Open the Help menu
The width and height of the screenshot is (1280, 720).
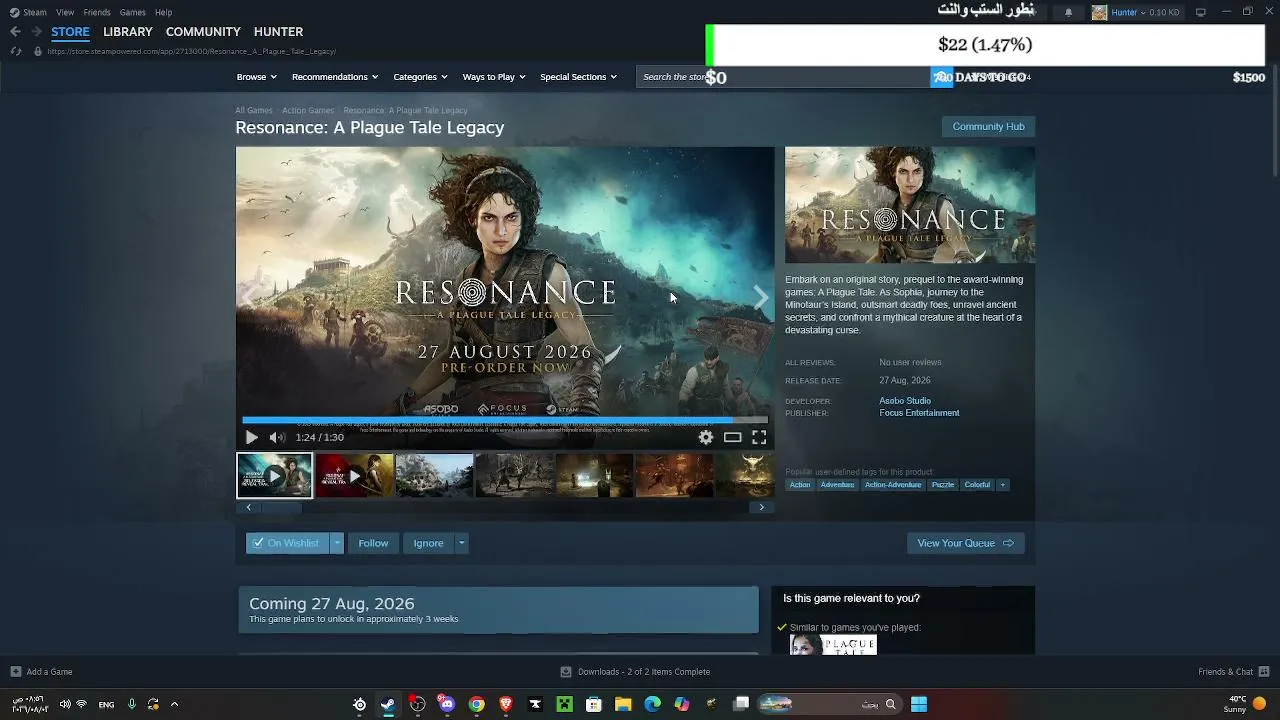[x=164, y=12]
